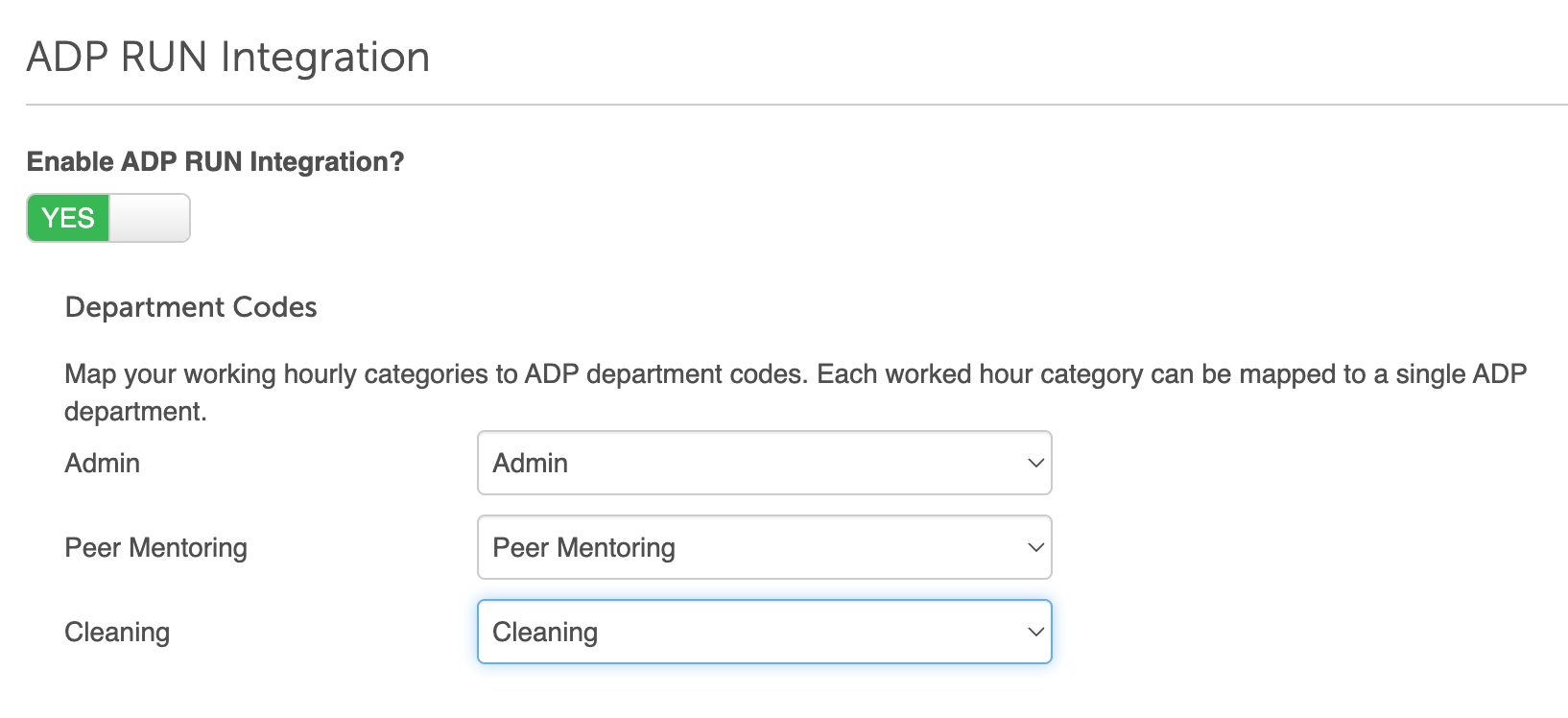Click the Peer Mentoring category label
Viewport: 1568px width, 718px height.
156,547
